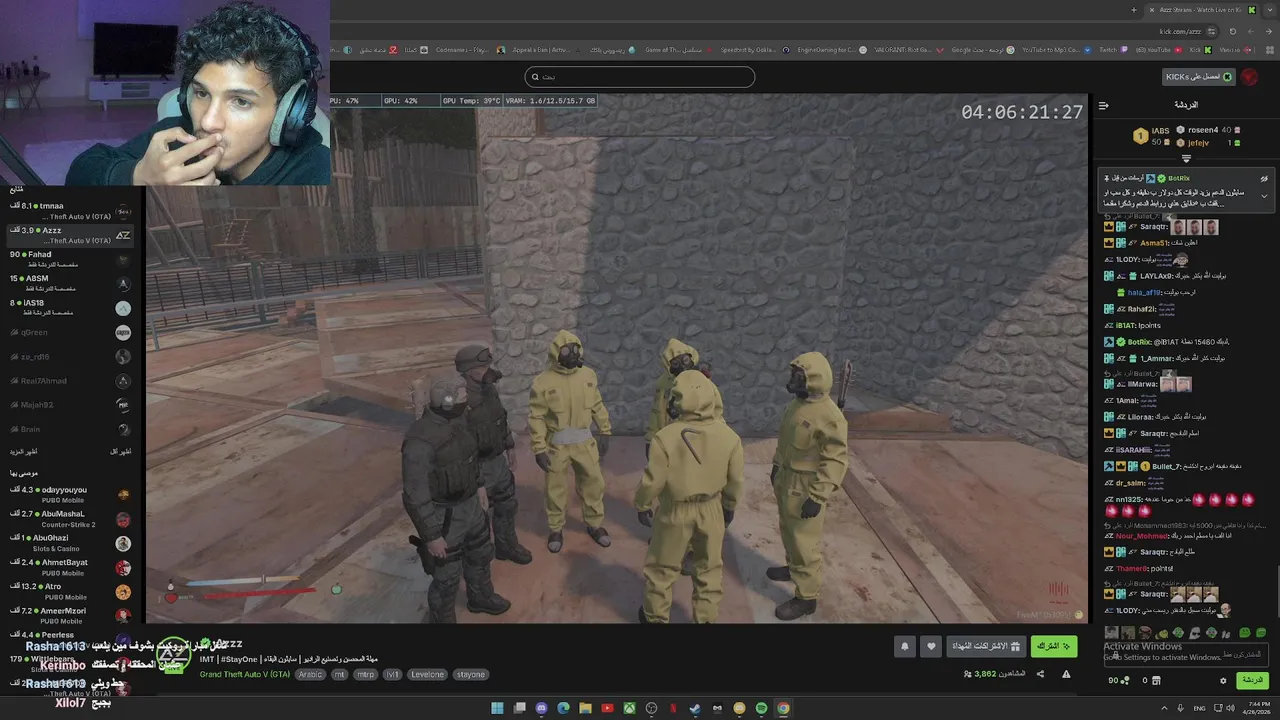Click the browser address bar kick.com/azzz
This screenshot has width=1280, height=720.
click(1178, 31)
